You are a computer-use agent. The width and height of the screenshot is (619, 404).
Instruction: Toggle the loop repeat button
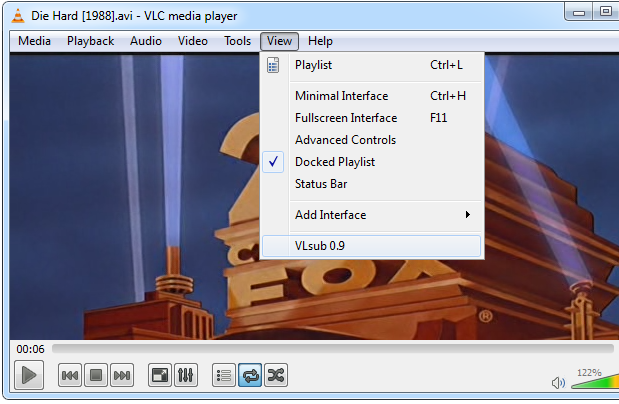[250, 375]
